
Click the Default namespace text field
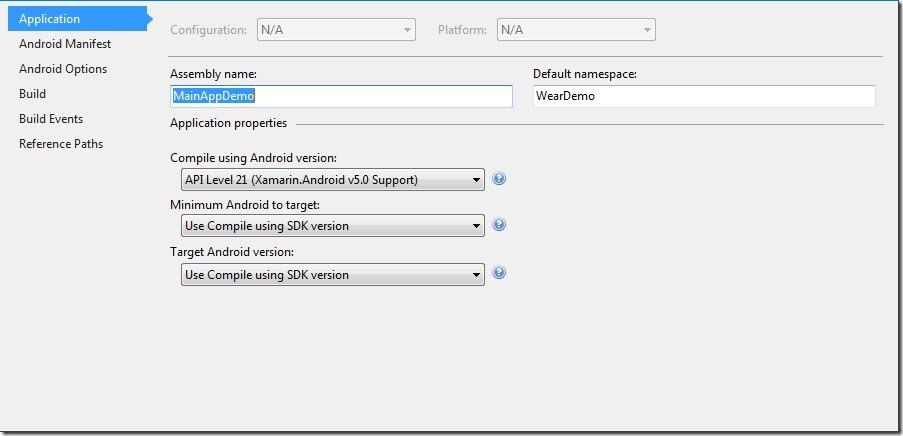tap(704, 96)
